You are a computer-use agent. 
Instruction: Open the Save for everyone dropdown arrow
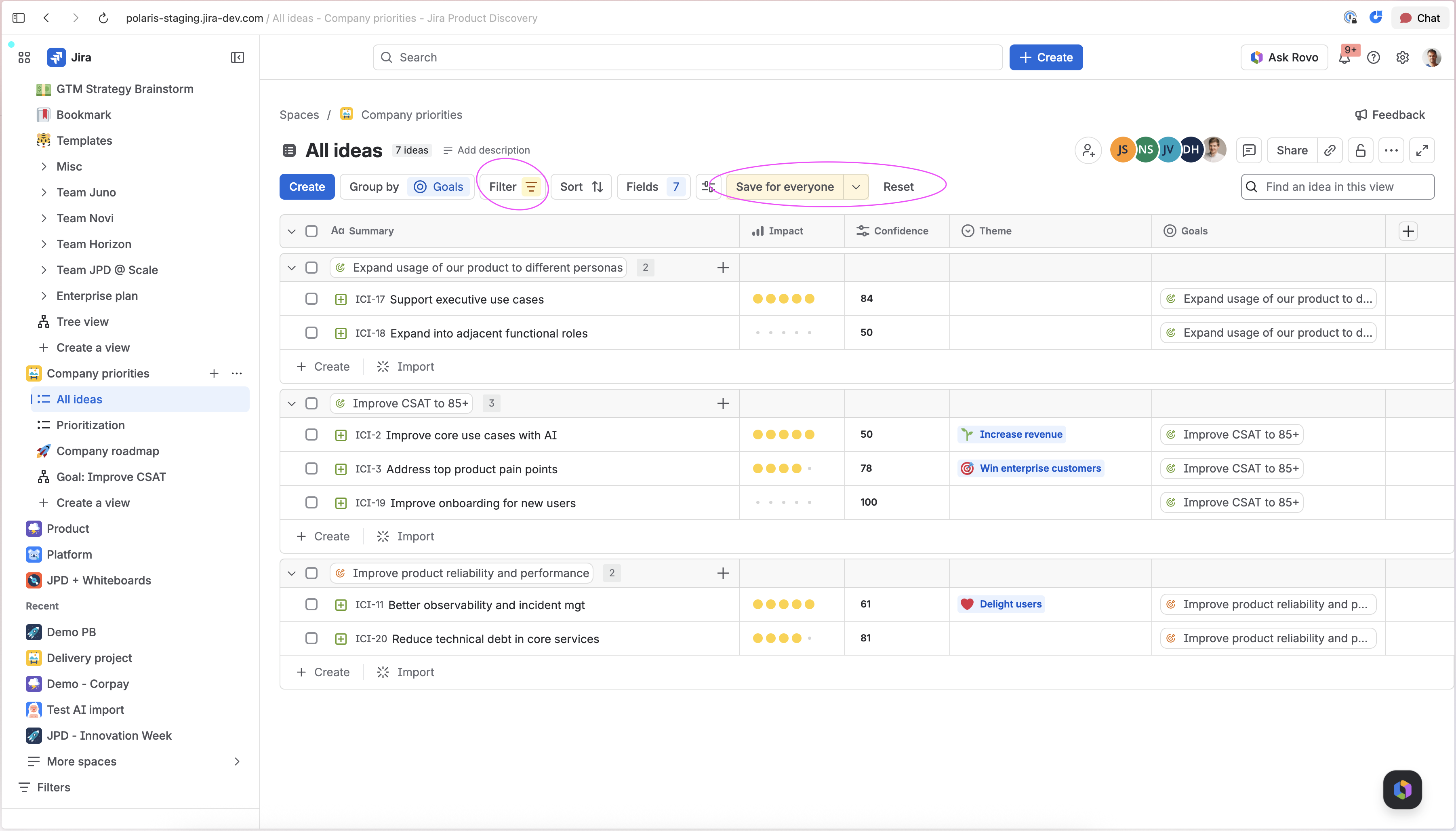click(856, 187)
